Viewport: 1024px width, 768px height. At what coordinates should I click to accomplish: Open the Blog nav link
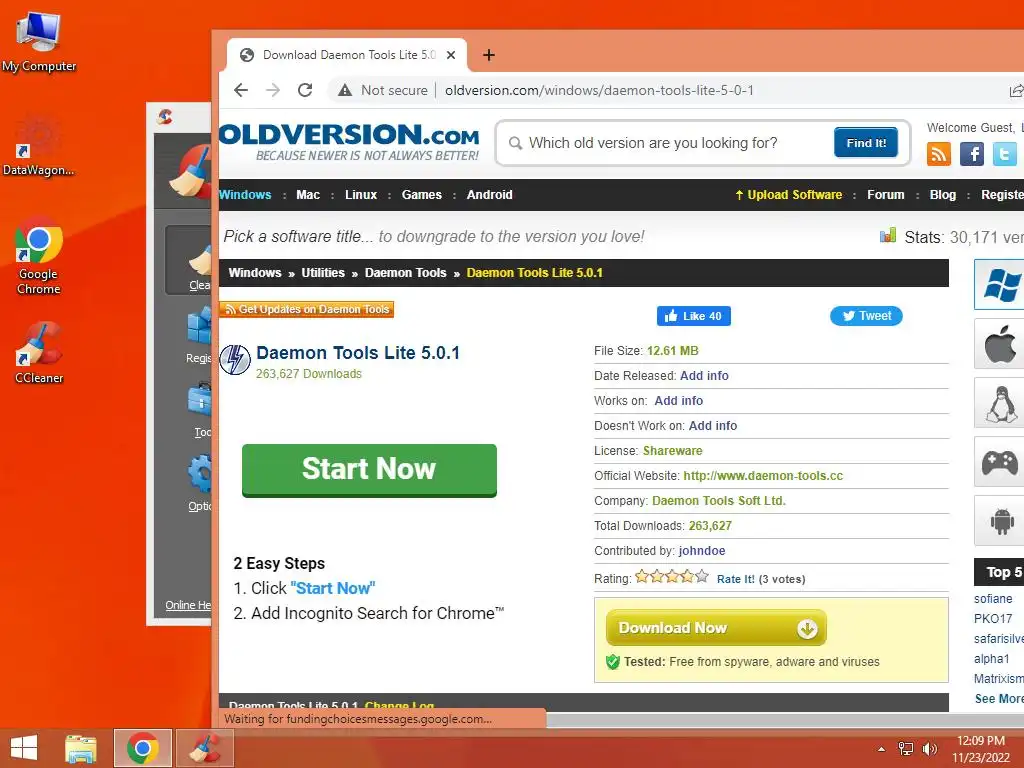coord(943,195)
